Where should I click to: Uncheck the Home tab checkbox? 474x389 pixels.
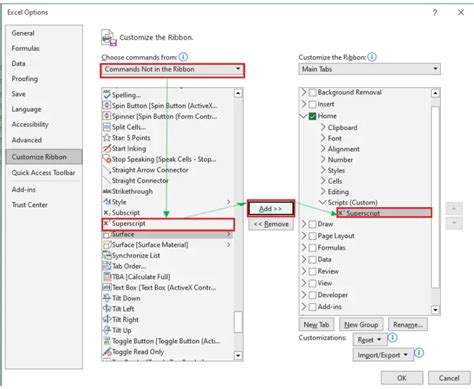(x=312, y=116)
